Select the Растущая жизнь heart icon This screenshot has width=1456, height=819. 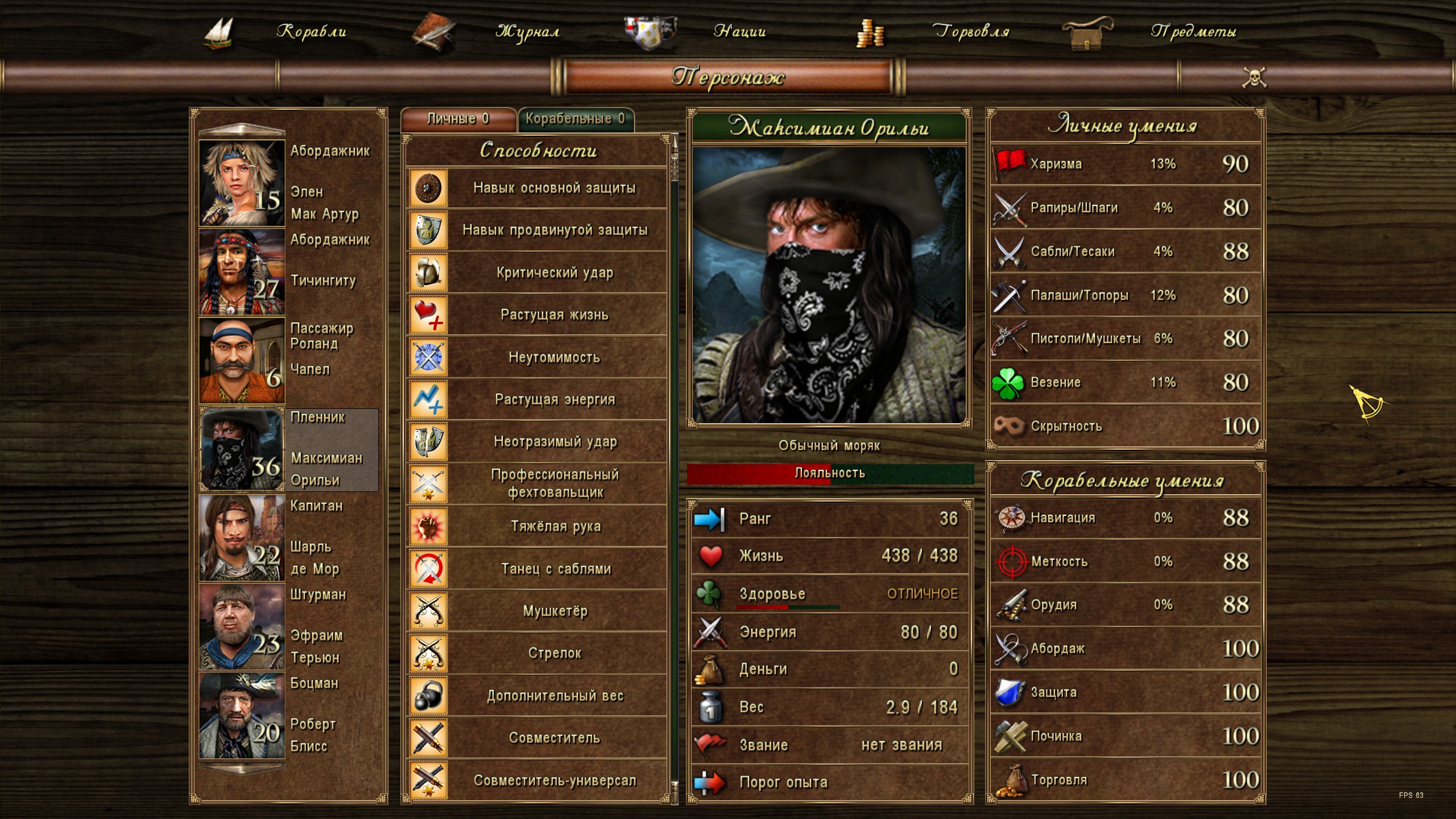[x=428, y=315]
